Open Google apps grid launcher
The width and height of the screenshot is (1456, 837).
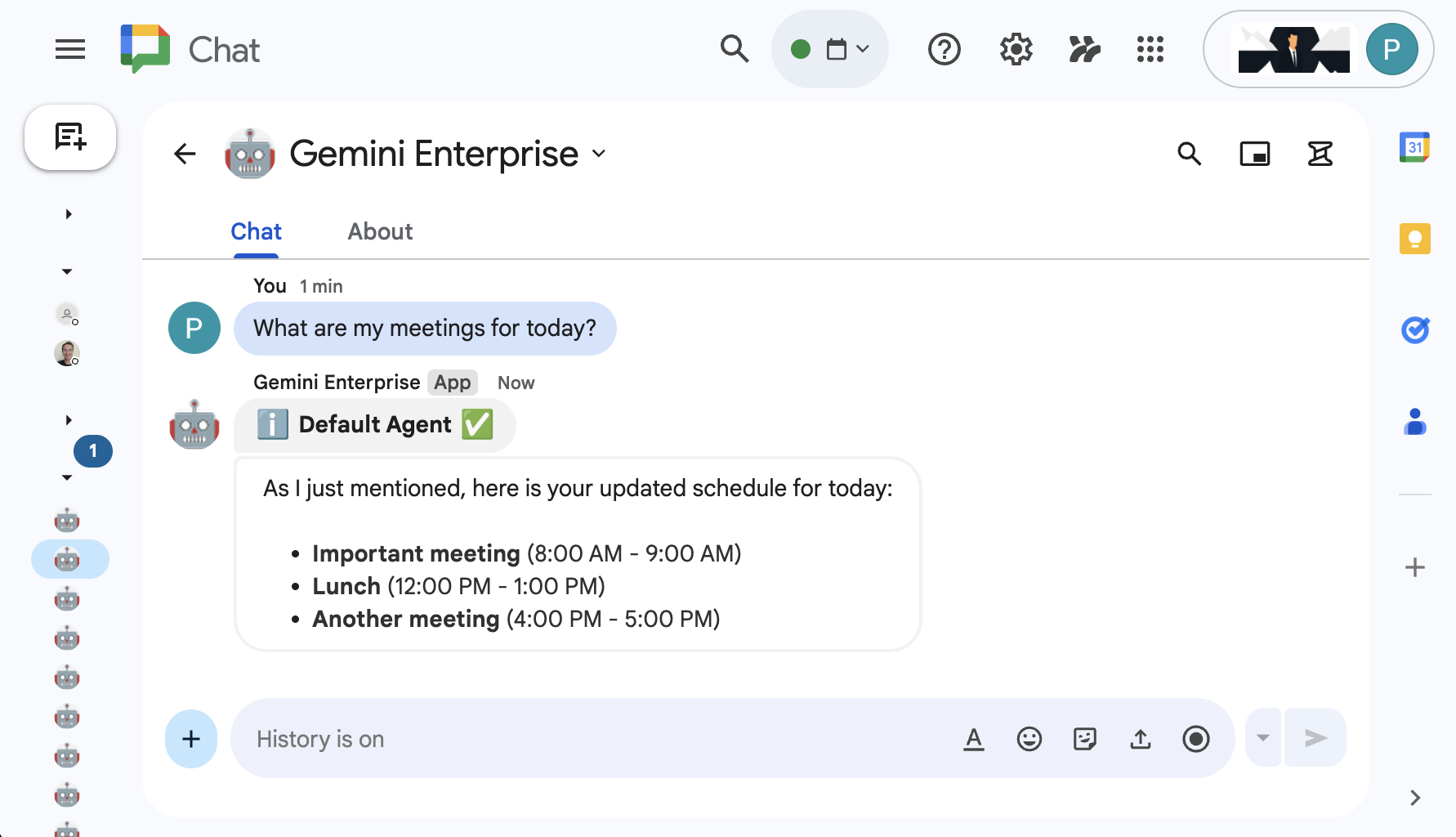click(1150, 50)
